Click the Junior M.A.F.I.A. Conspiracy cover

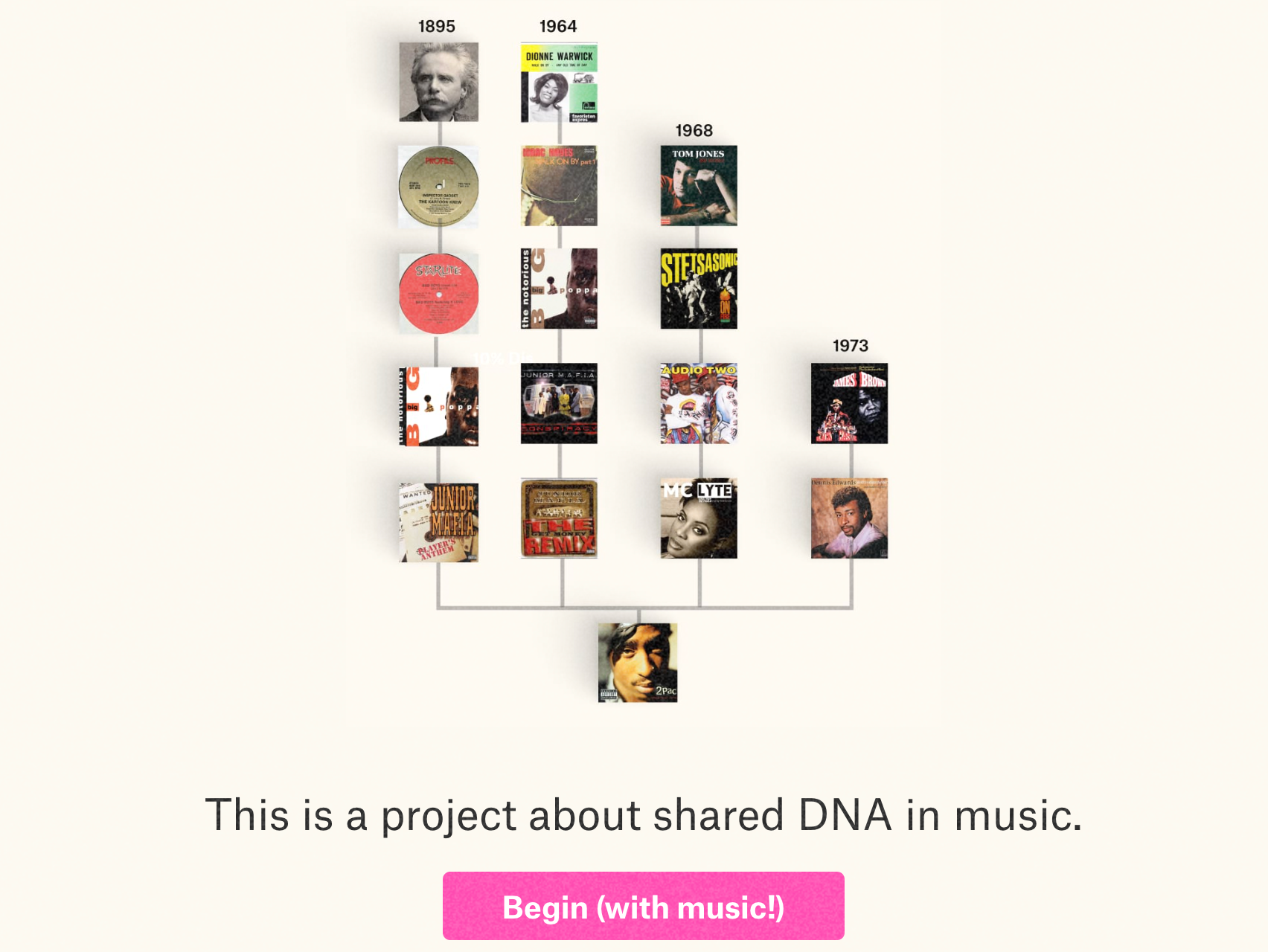point(559,403)
